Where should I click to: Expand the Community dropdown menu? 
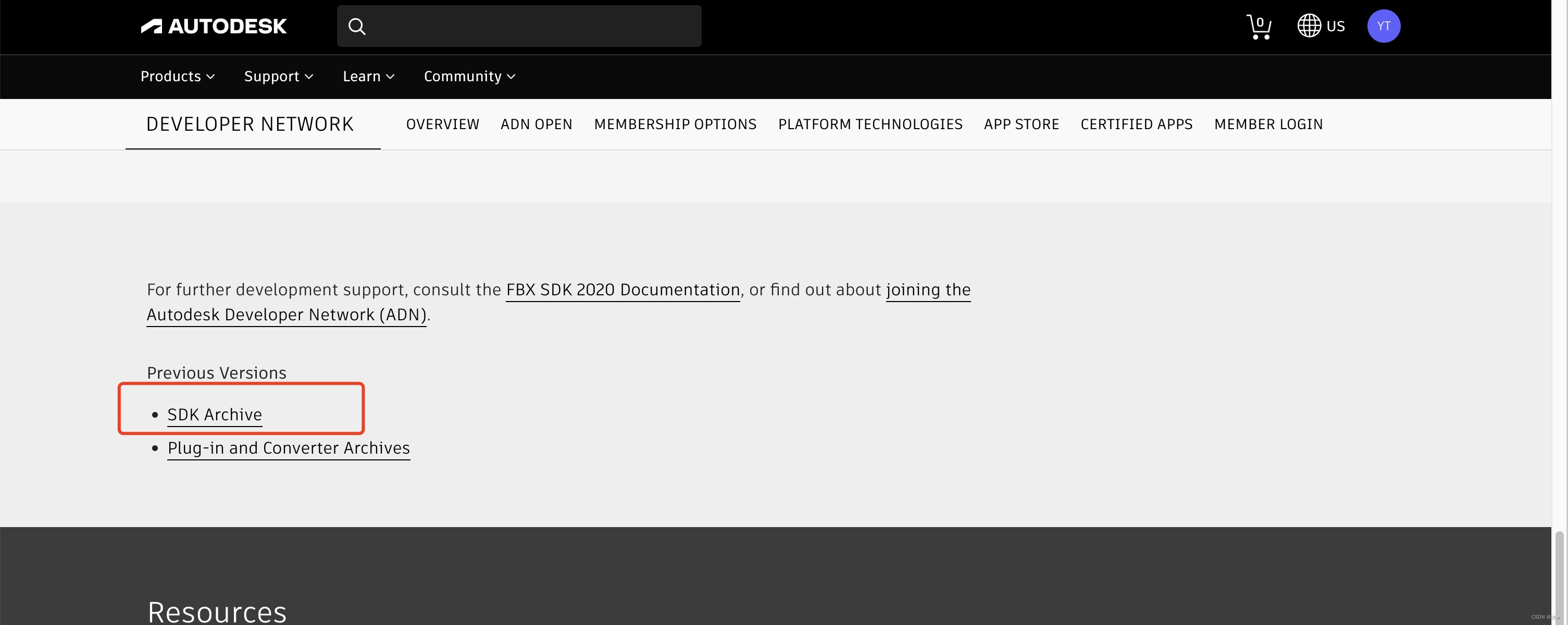pyautogui.click(x=469, y=76)
